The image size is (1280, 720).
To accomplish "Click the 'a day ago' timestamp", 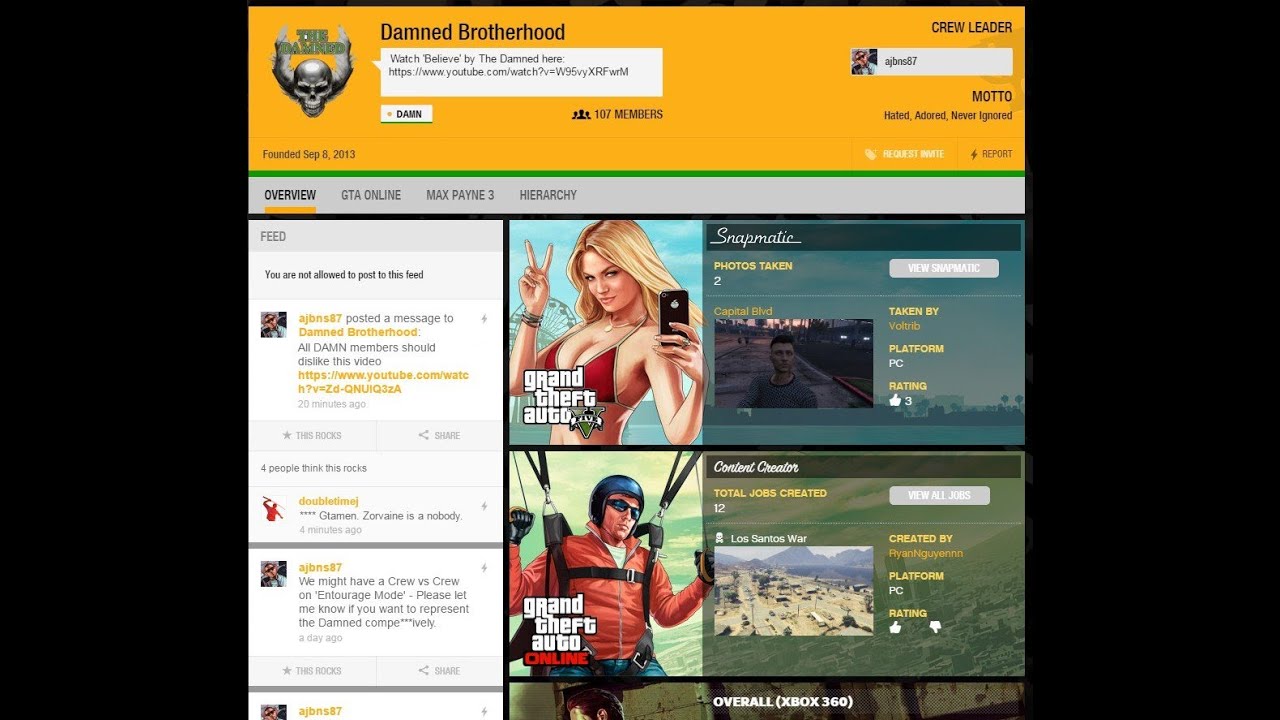I will tap(320, 638).
